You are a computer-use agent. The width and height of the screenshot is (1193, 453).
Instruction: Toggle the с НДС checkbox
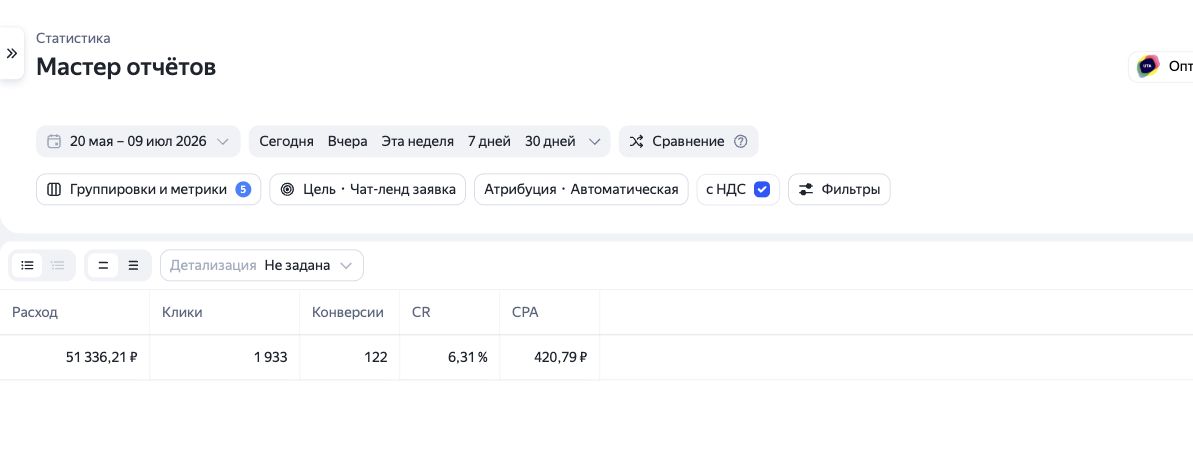[x=762, y=190]
